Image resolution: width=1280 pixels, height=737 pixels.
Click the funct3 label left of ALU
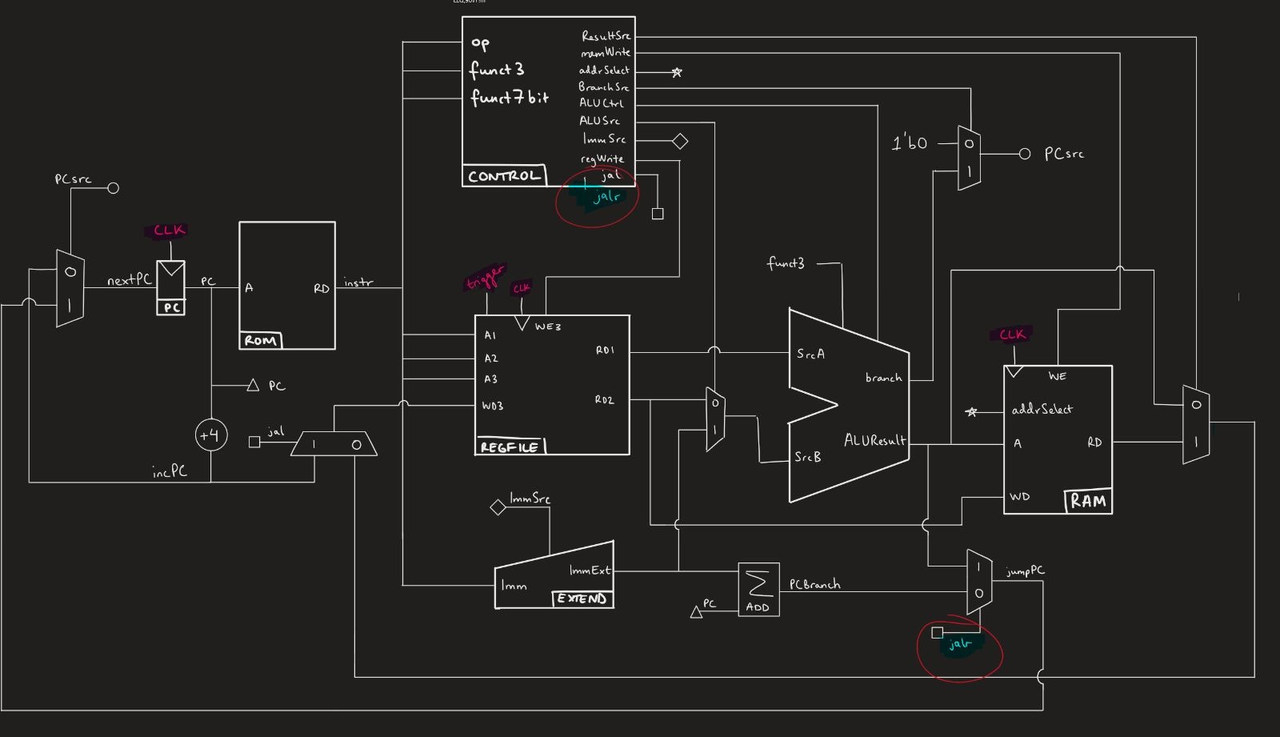click(x=786, y=264)
